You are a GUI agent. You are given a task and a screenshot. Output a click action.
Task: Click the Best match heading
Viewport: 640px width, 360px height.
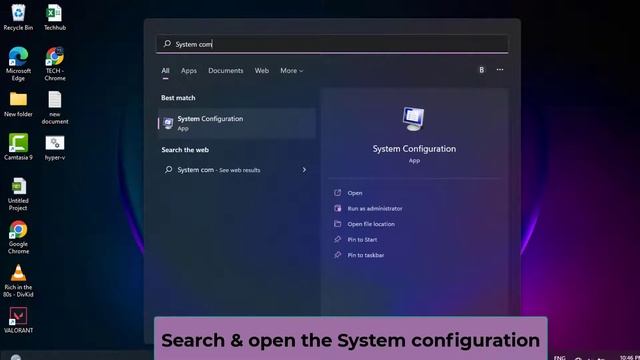tap(178, 98)
